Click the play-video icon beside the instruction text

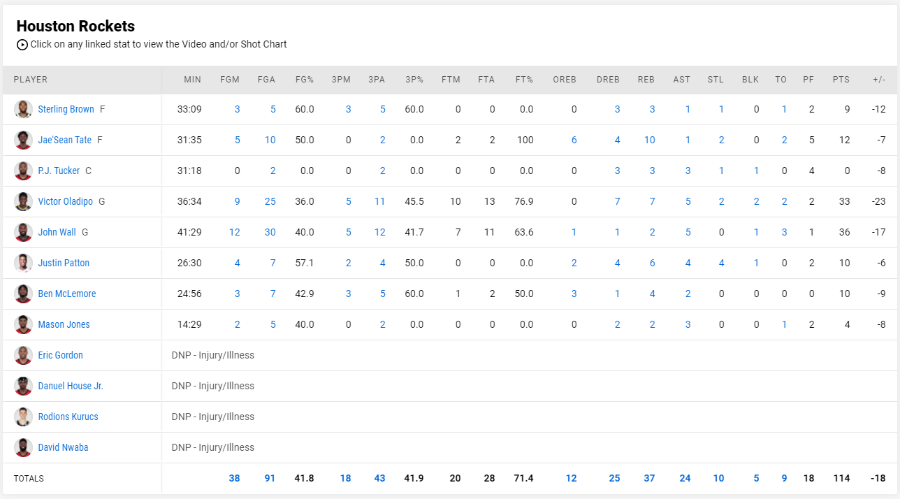(x=22, y=45)
